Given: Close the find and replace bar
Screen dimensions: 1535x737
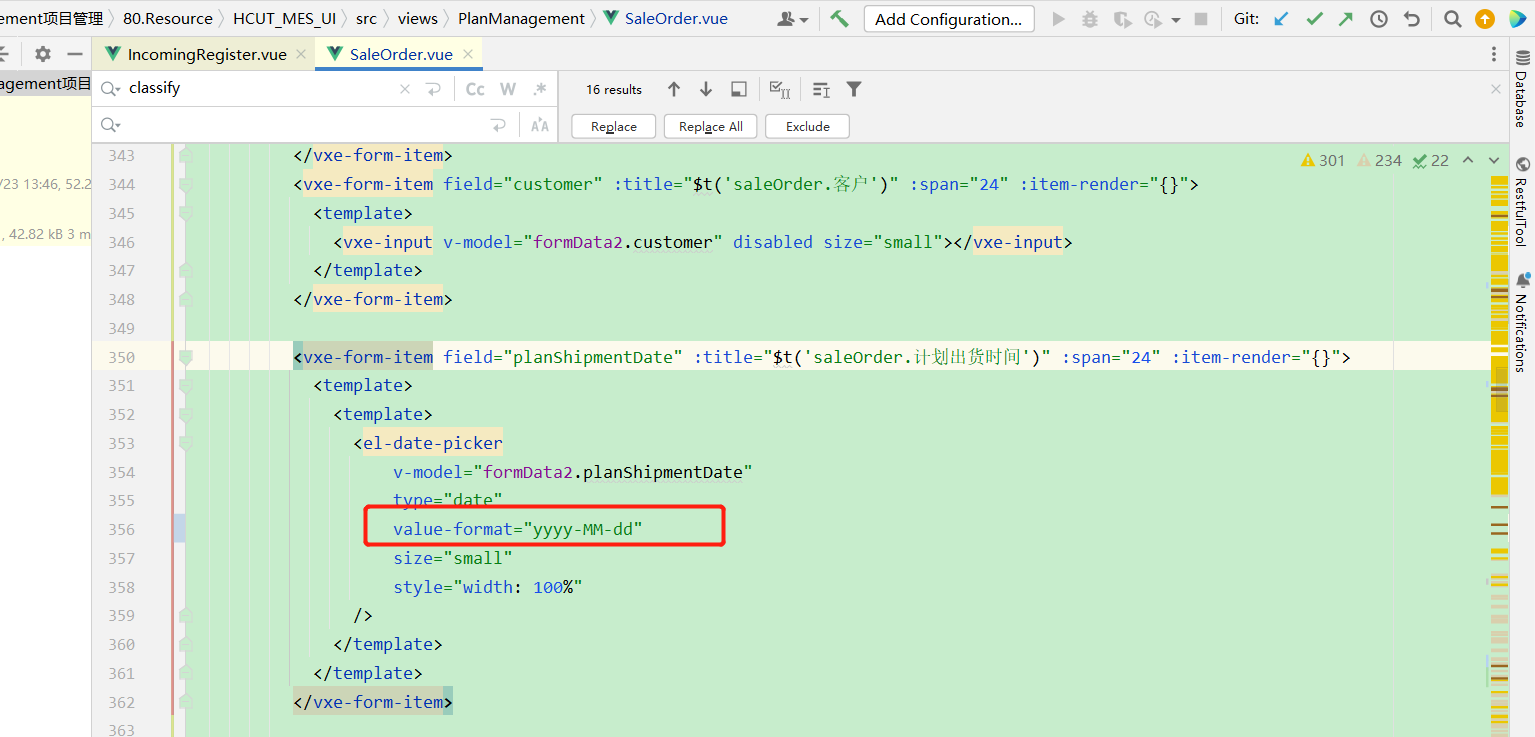Looking at the screenshot, I should (1496, 89).
